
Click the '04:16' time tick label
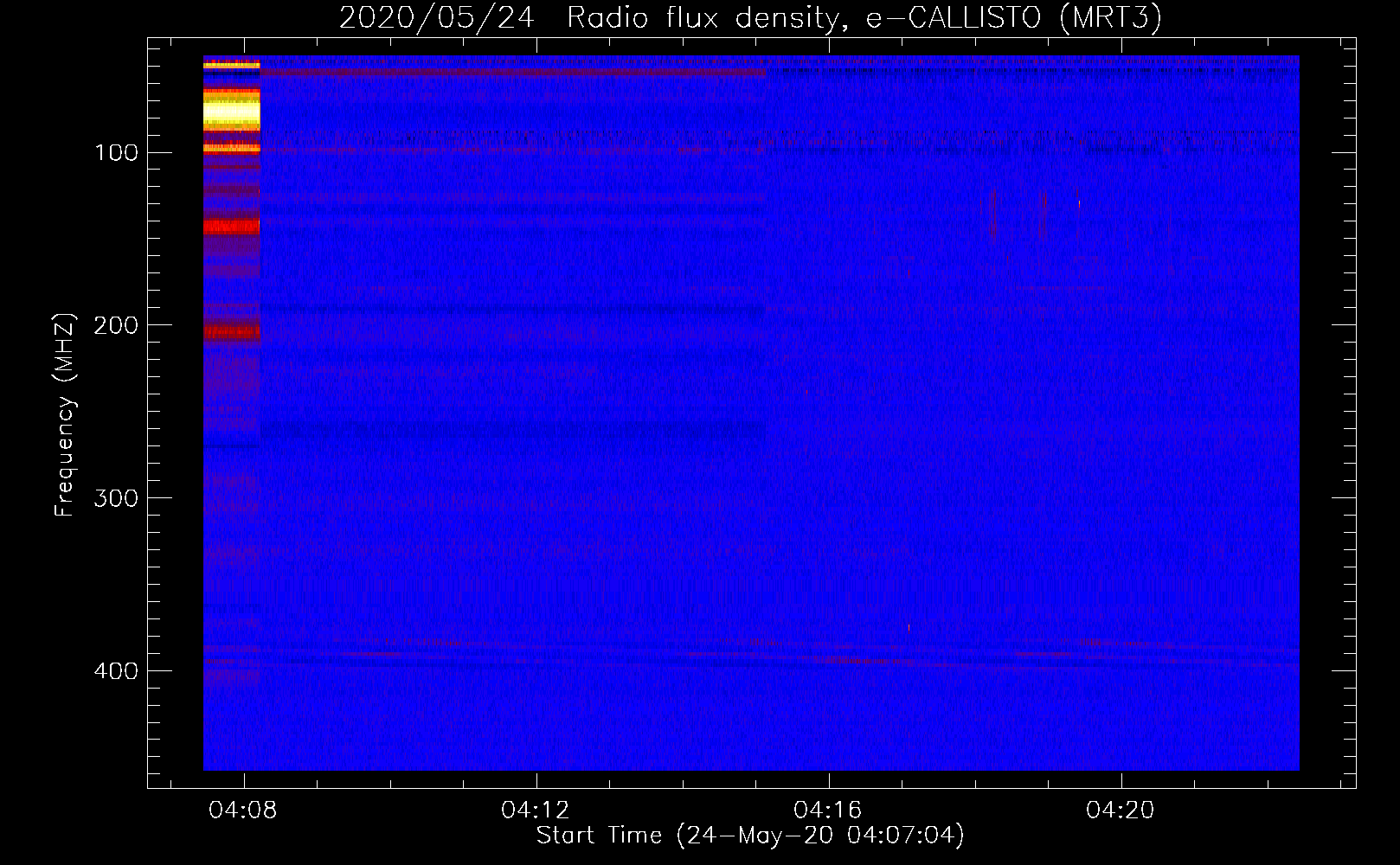tap(828, 811)
